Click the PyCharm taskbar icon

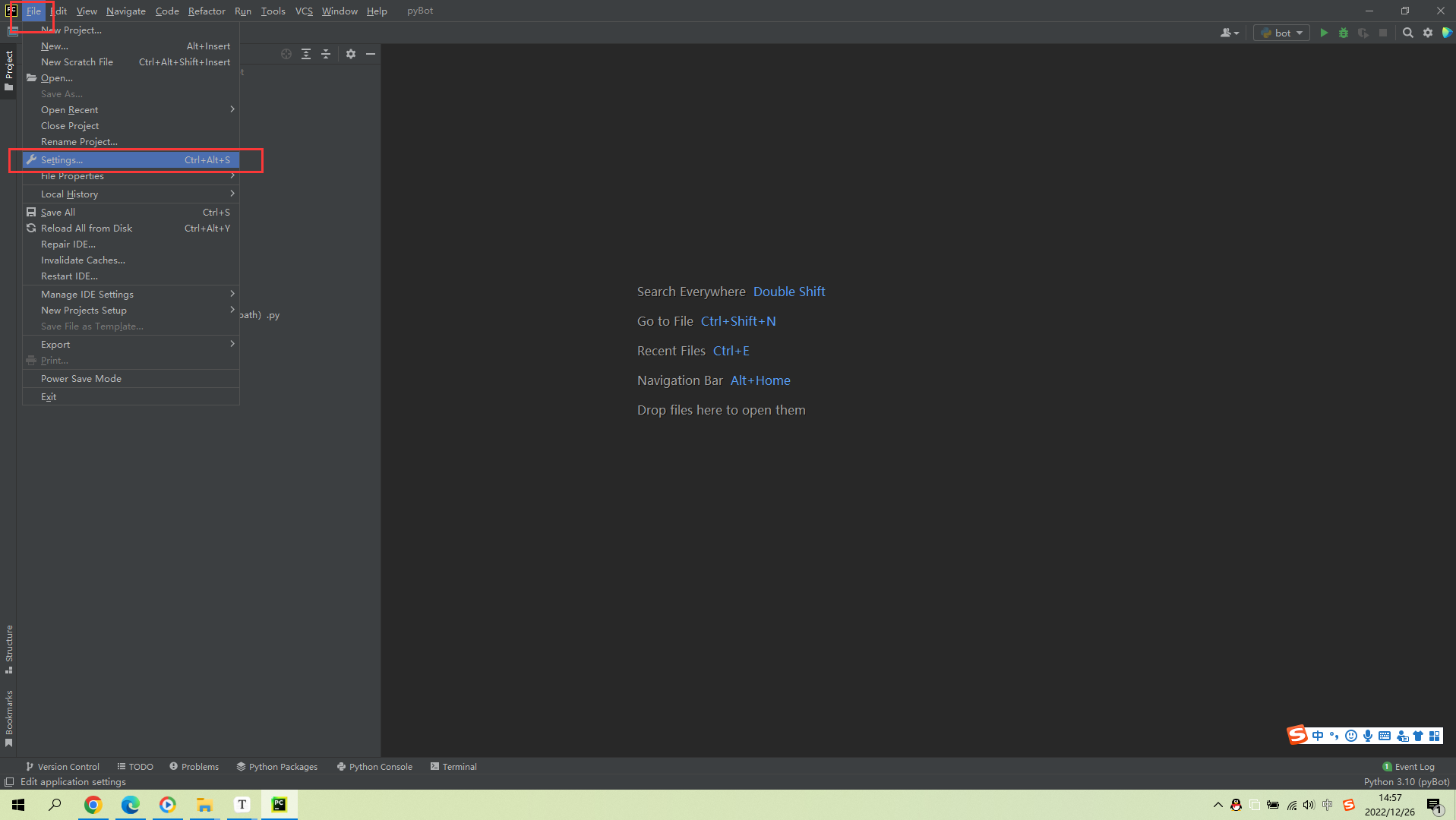point(280,805)
